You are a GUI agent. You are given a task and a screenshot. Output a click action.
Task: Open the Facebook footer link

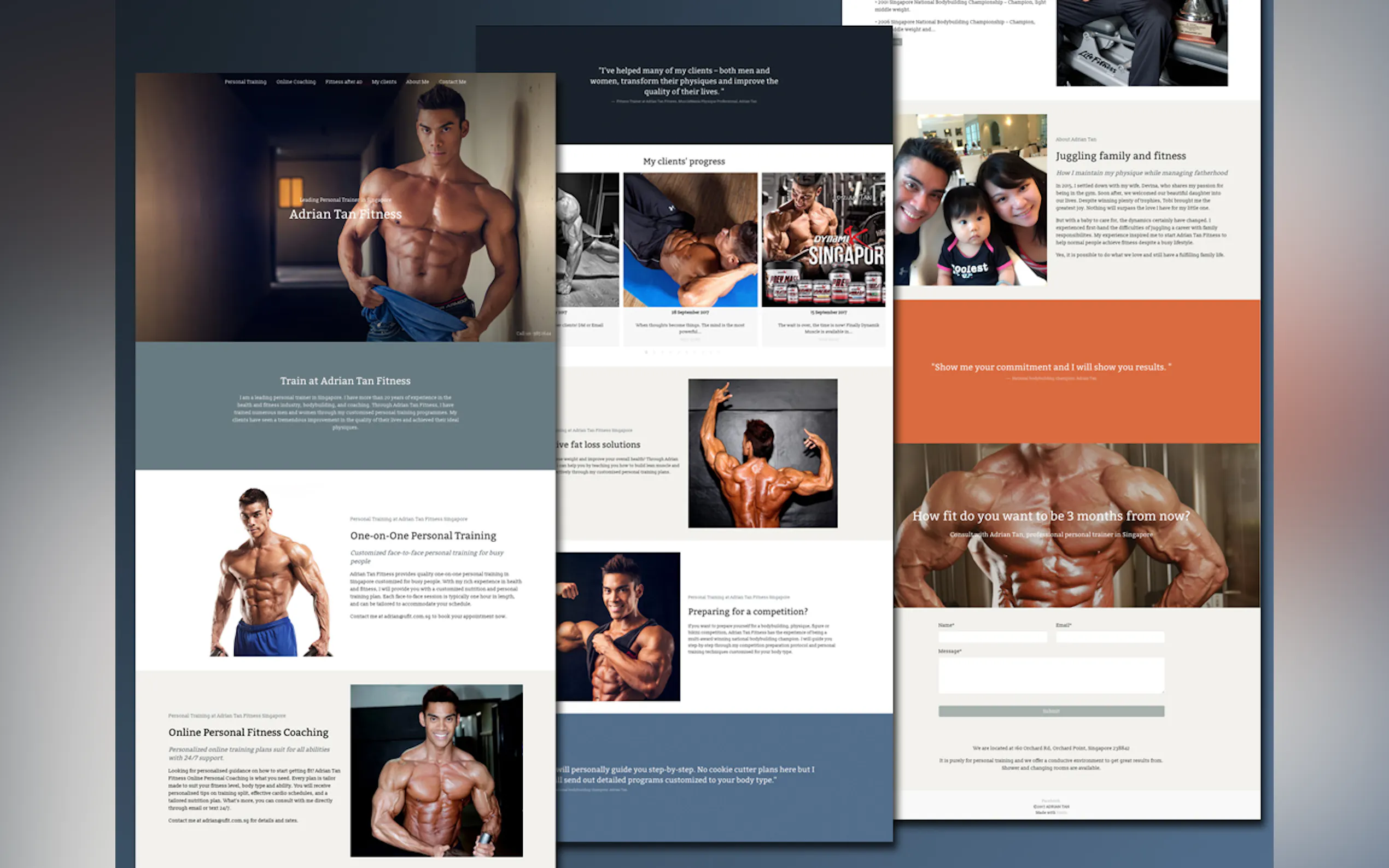pos(1050,800)
